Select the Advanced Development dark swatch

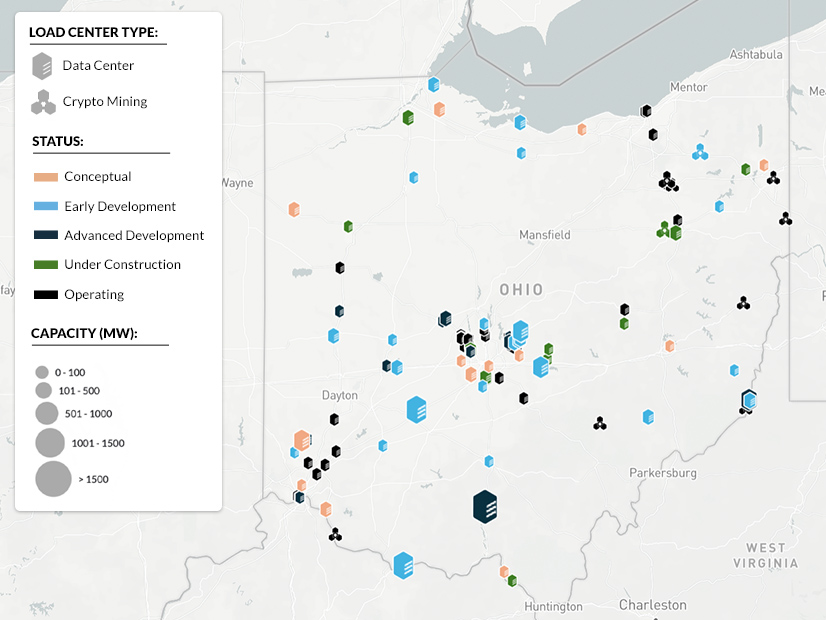click(x=46, y=235)
